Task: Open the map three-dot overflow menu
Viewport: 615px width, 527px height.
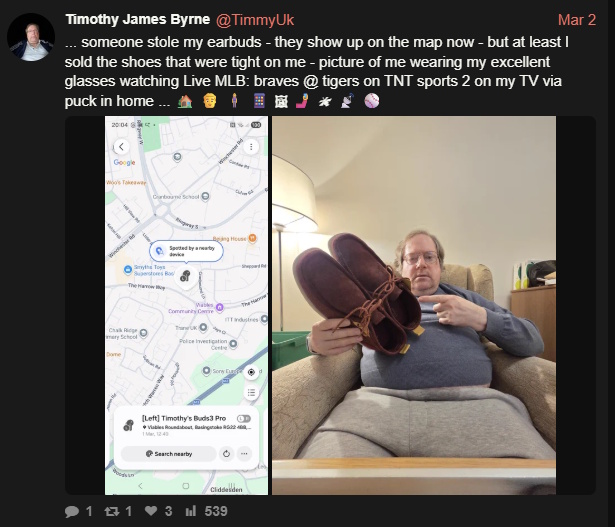Action: coord(251,147)
